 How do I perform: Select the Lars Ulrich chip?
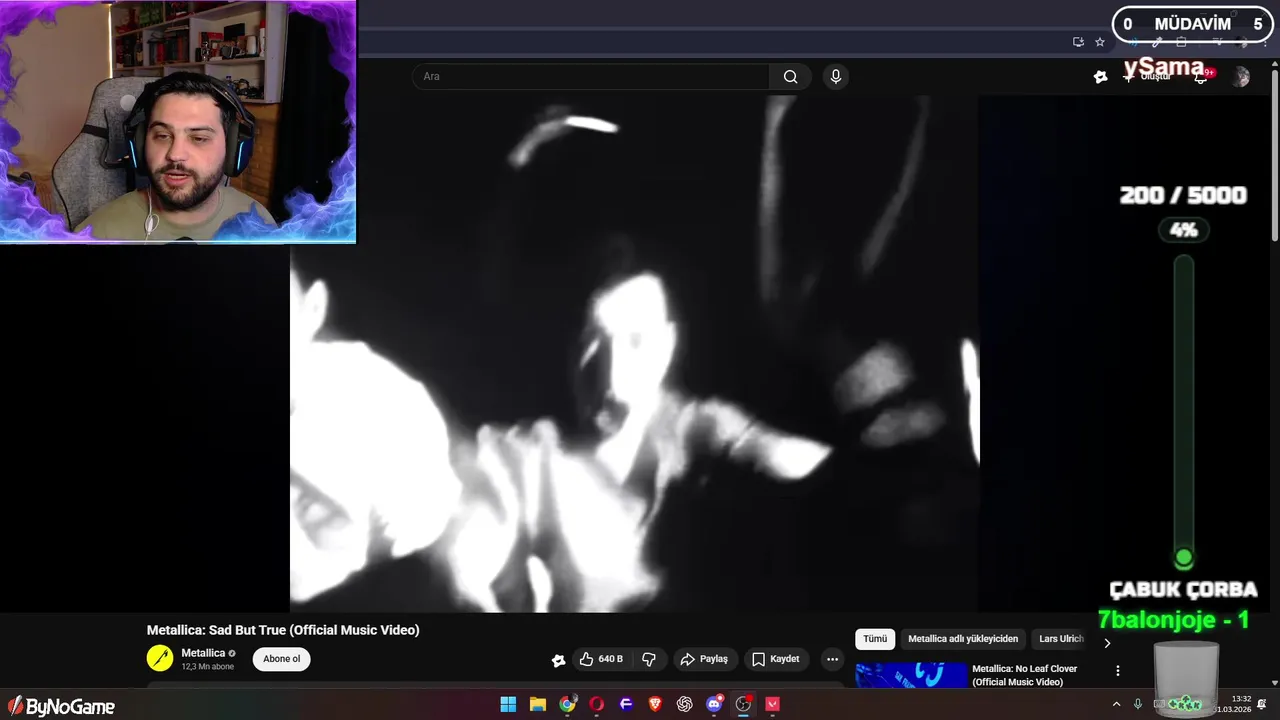[x=1060, y=639]
